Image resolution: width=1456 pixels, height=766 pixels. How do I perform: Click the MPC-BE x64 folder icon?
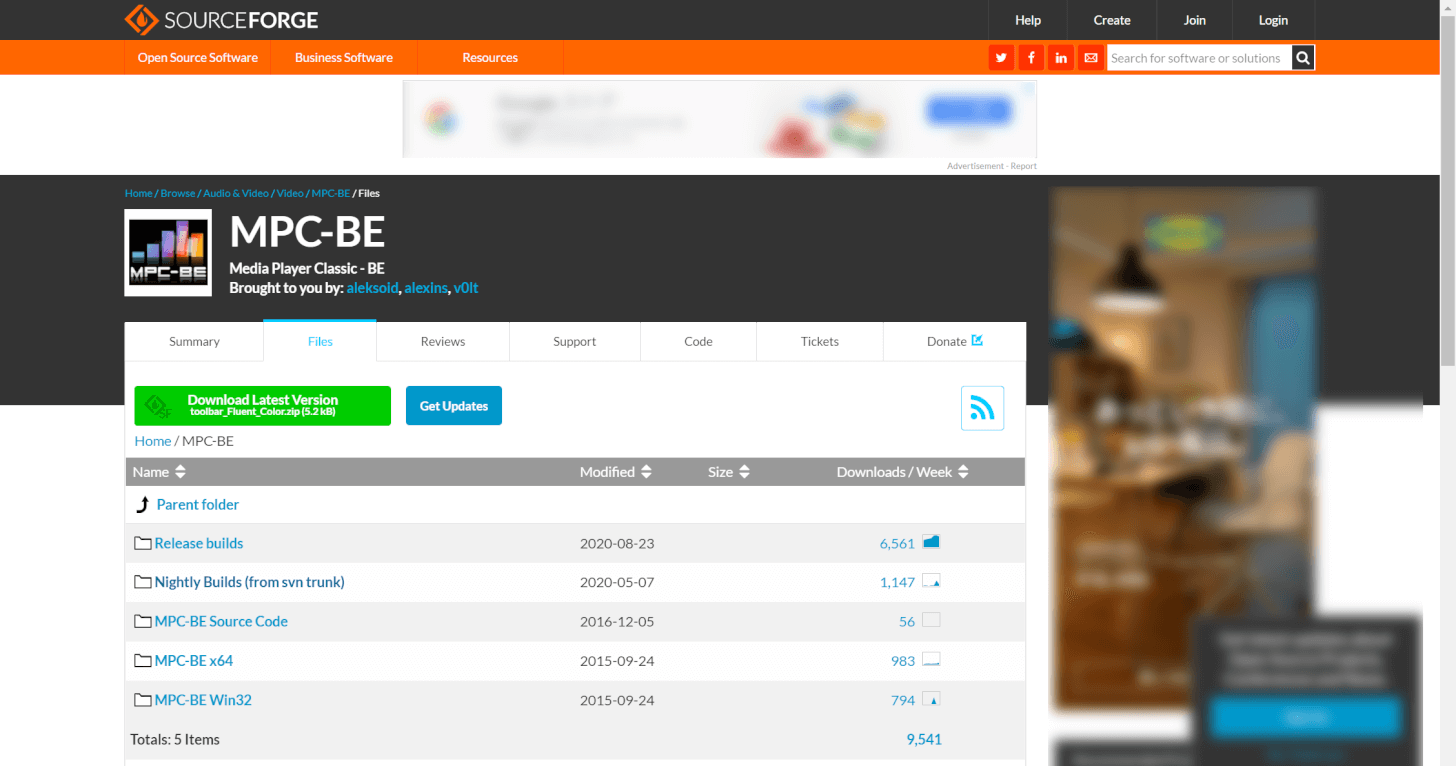click(143, 661)
